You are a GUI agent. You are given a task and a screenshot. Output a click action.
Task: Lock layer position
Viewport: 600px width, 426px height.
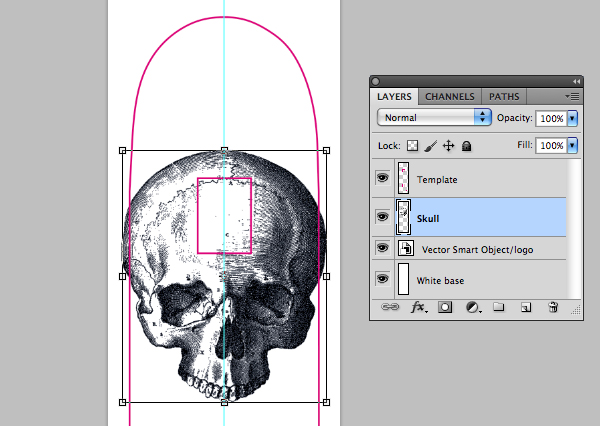(448, 146)
